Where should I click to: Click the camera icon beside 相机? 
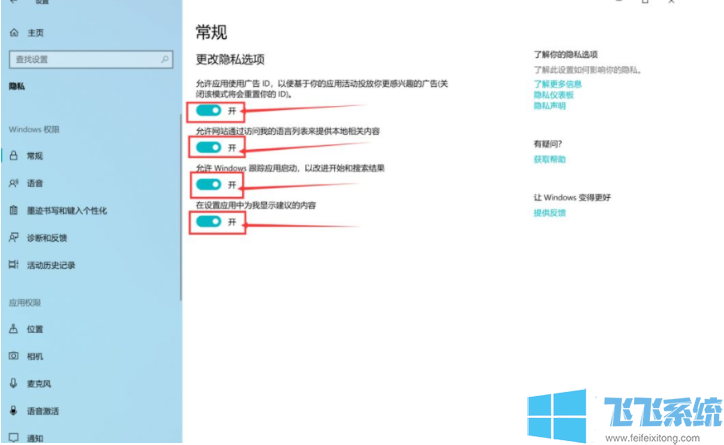click(14, 356)
